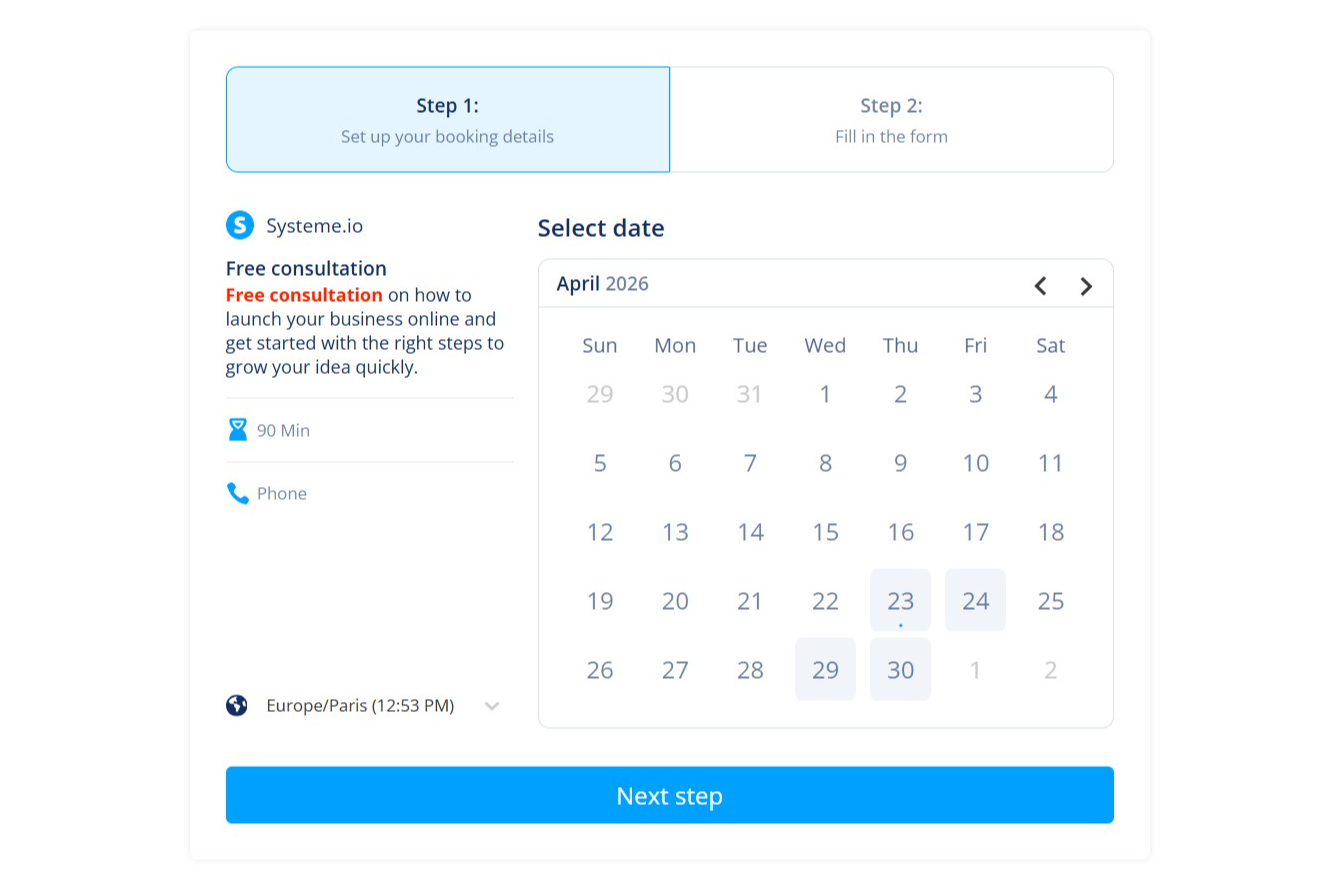Switch to Step 1 booking details tab

click(x=447, y=120)
